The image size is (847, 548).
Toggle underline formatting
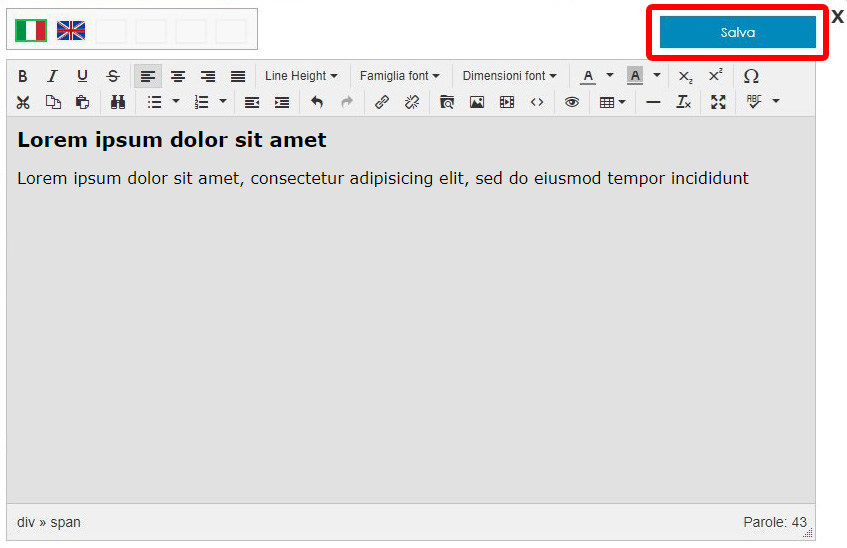pyautogui.click(x=82, y=76)
